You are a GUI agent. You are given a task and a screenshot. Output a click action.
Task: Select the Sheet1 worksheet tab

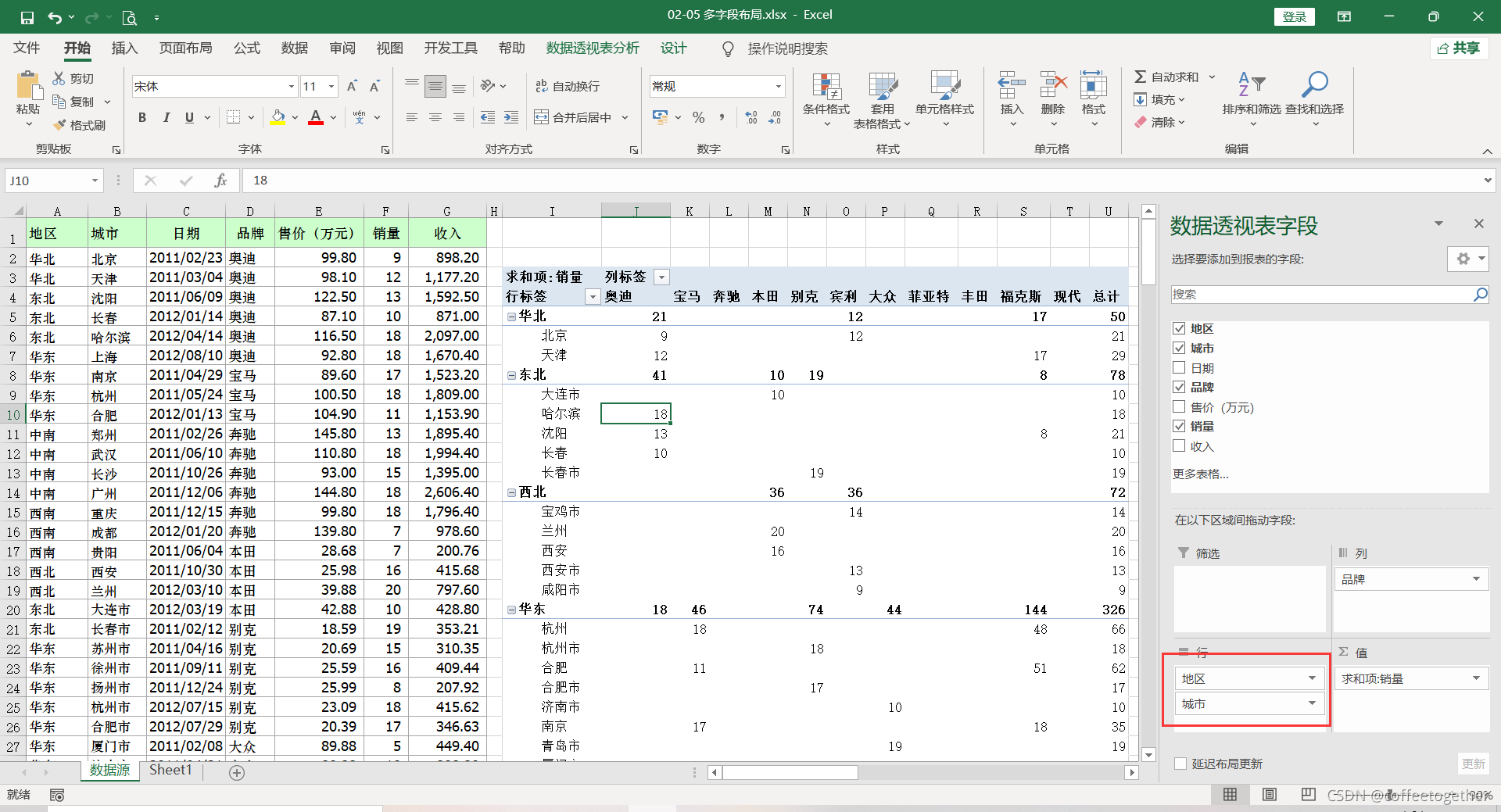tap(170, 770)
